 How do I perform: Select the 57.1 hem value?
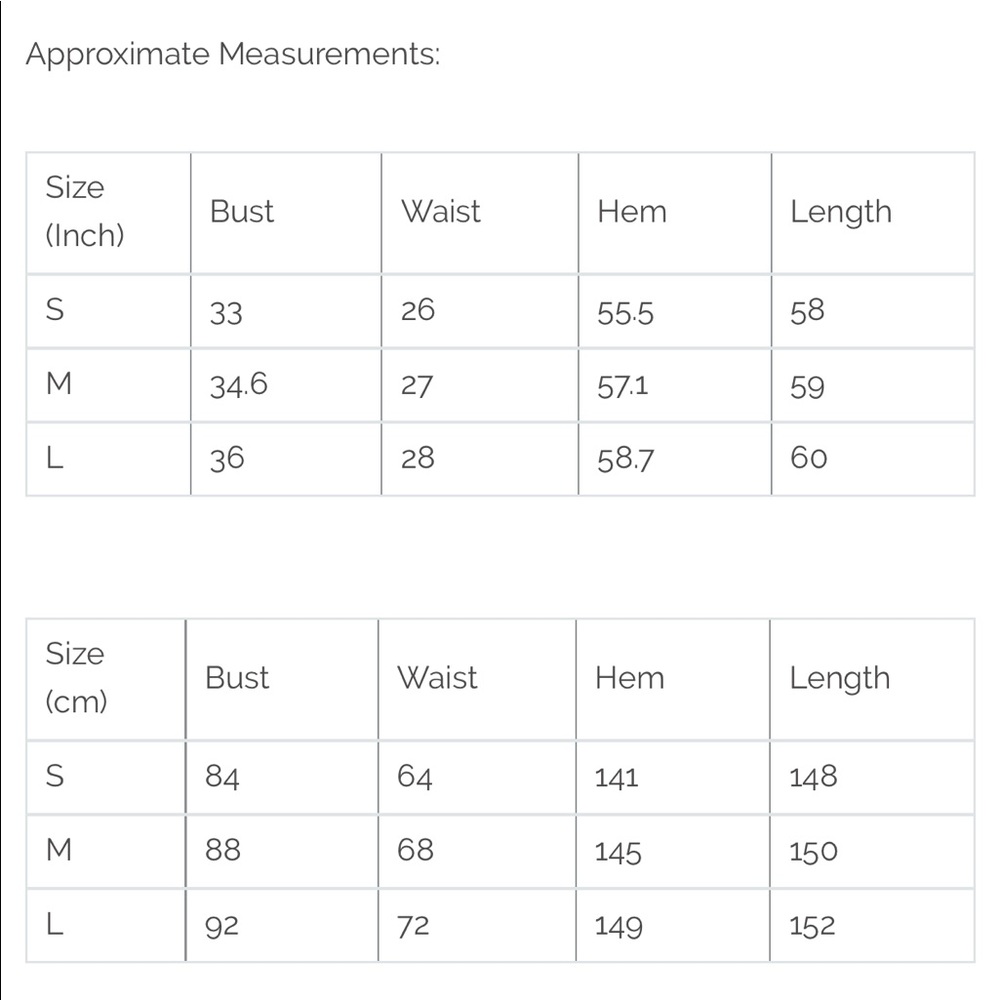623,385
